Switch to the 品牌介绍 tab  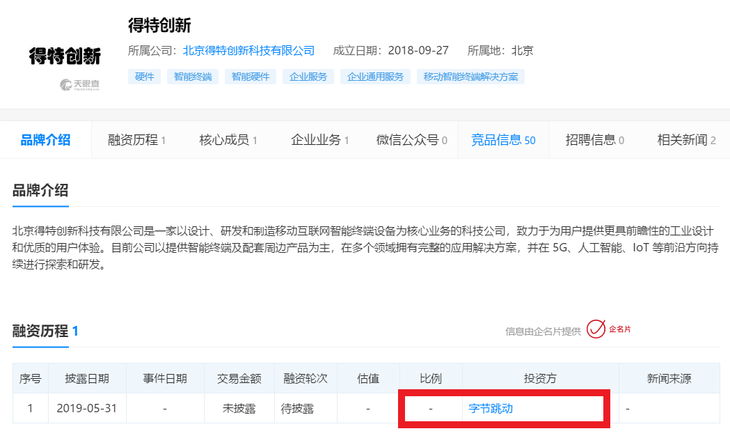(46, 140)
